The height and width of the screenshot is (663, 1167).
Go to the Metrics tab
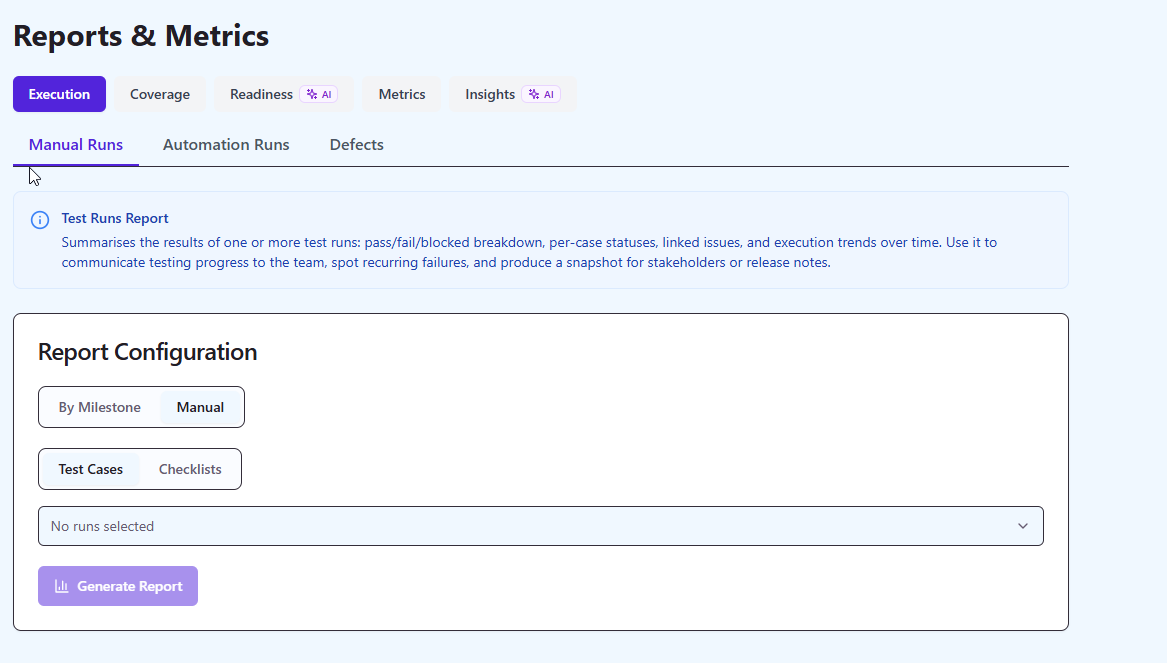pyautogui.click(x=402, y=95)
